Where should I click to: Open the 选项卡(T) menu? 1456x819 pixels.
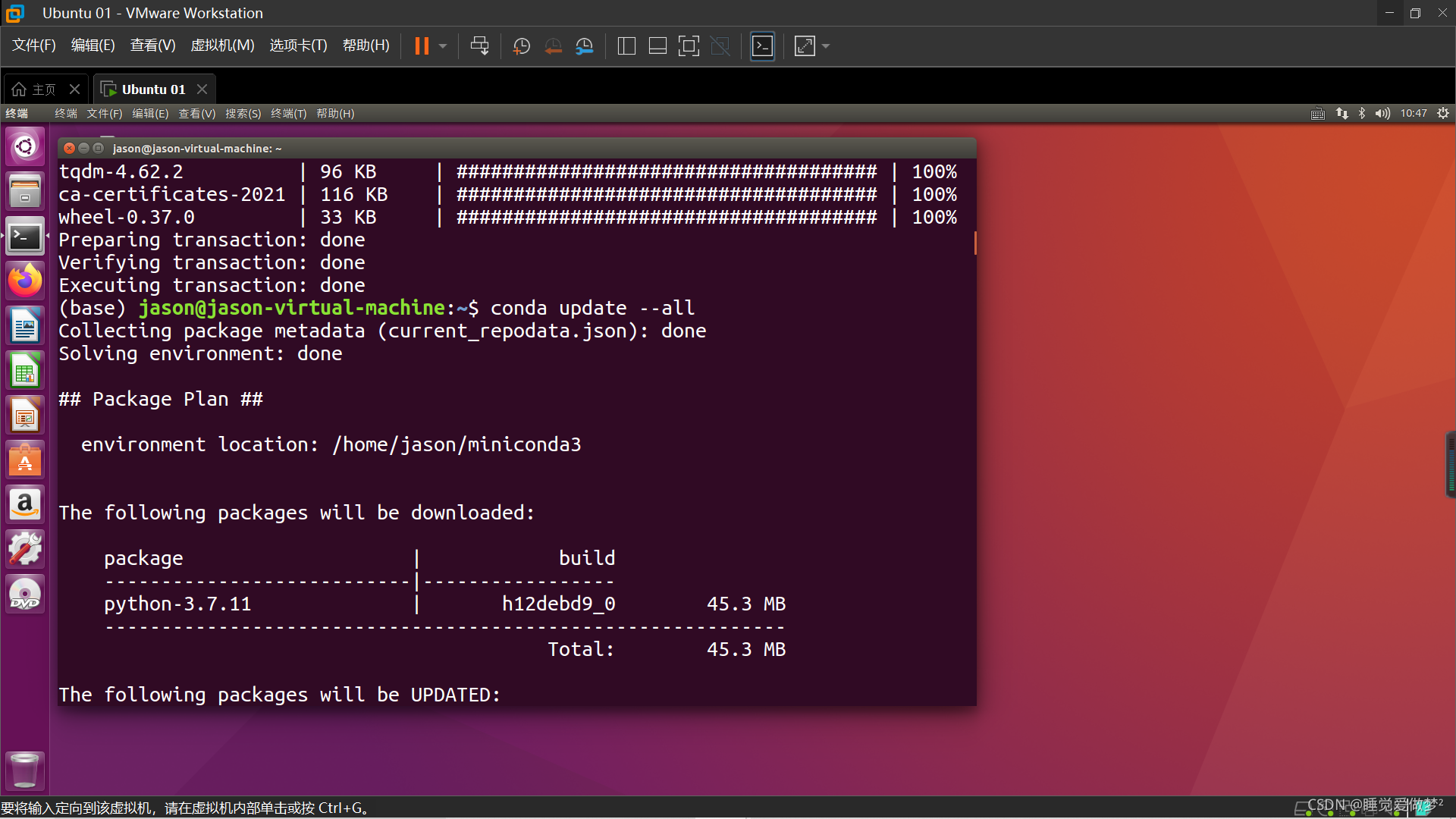click(x=298, y=45)
